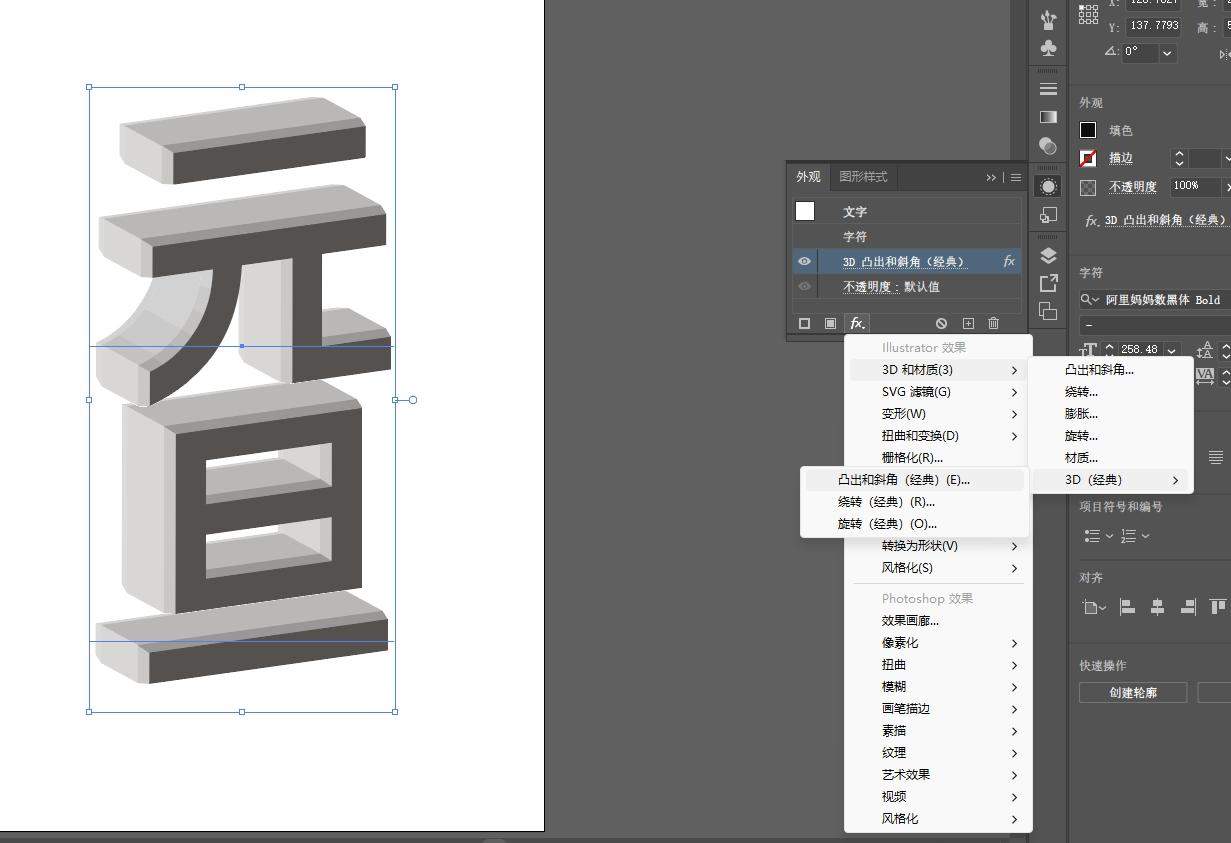Open the Transparency panel icon
Screen dimensions: 1231x843
pos(1048,146)
